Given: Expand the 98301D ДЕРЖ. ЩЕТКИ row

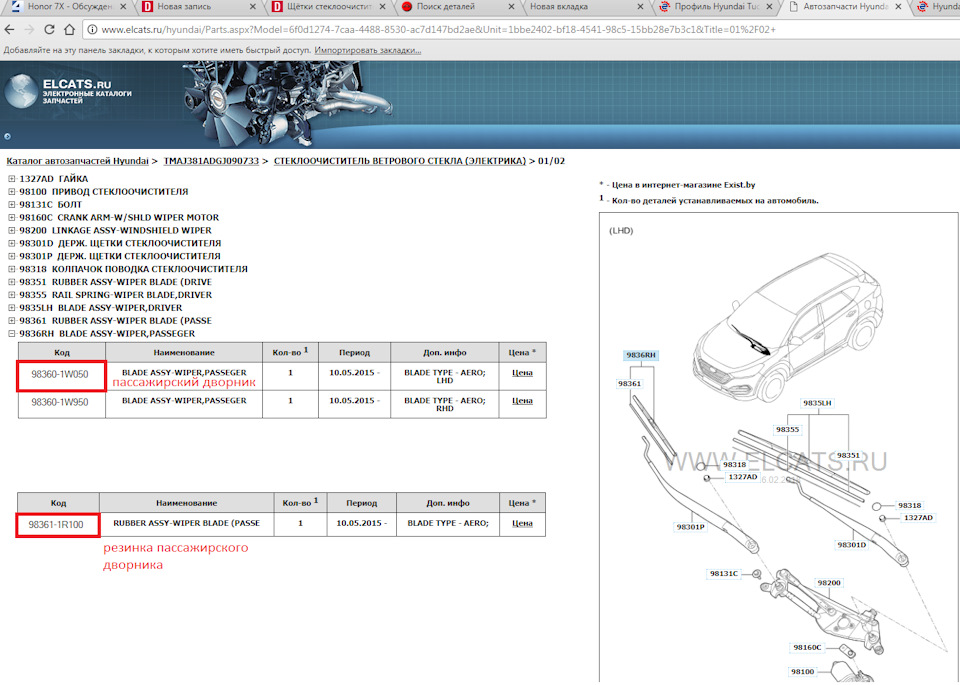Looking at the screenshot, I should click(x=12, y=243).
